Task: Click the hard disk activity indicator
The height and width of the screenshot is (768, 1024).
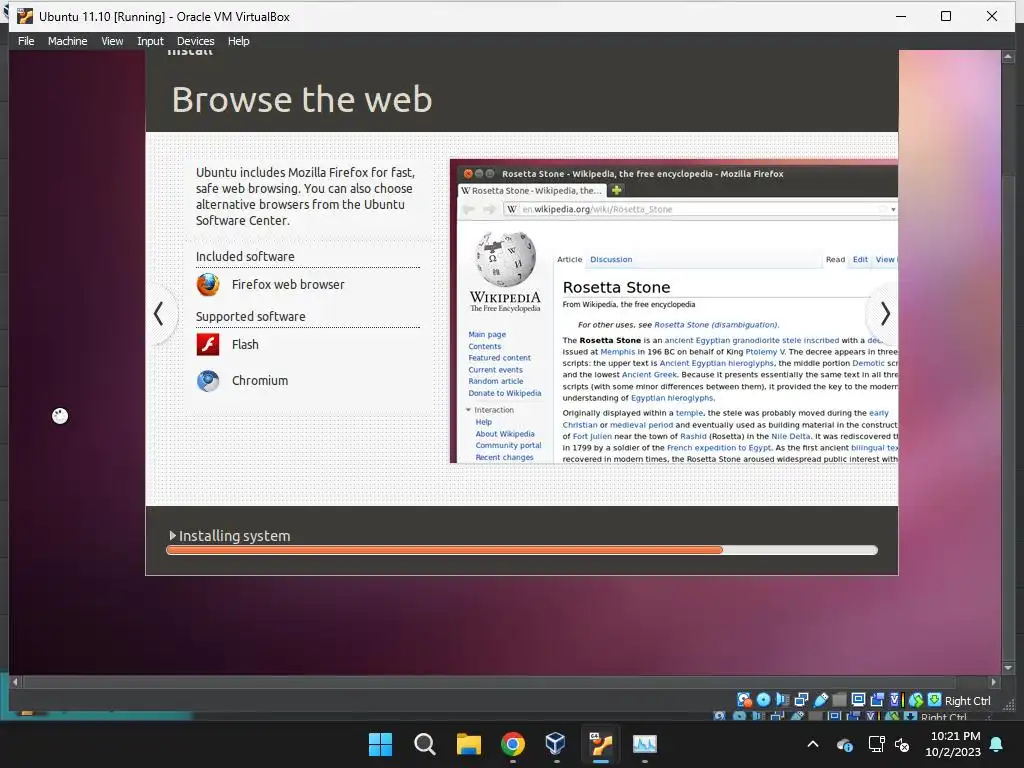Action: tap(744, 700)
